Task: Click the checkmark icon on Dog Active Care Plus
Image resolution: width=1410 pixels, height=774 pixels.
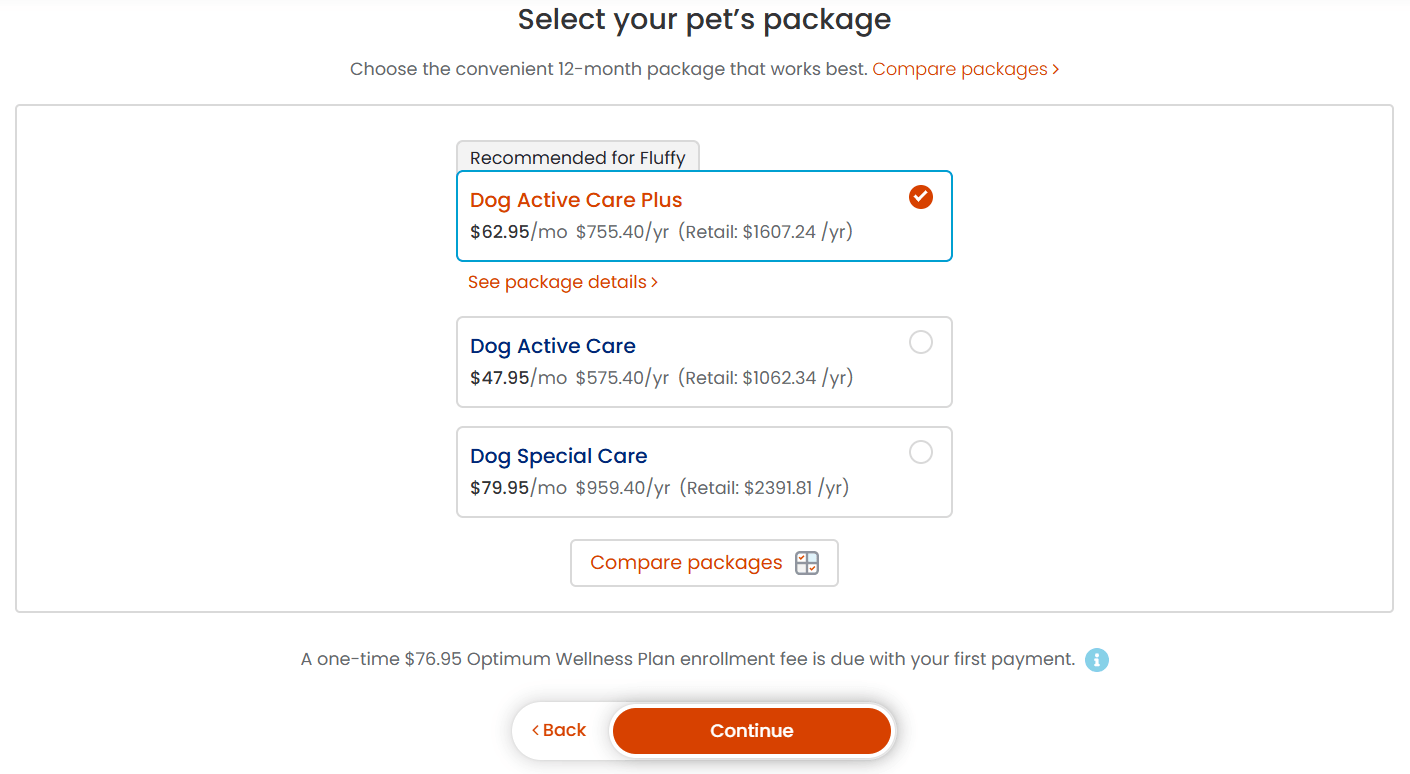Action: tap(920, 196)
